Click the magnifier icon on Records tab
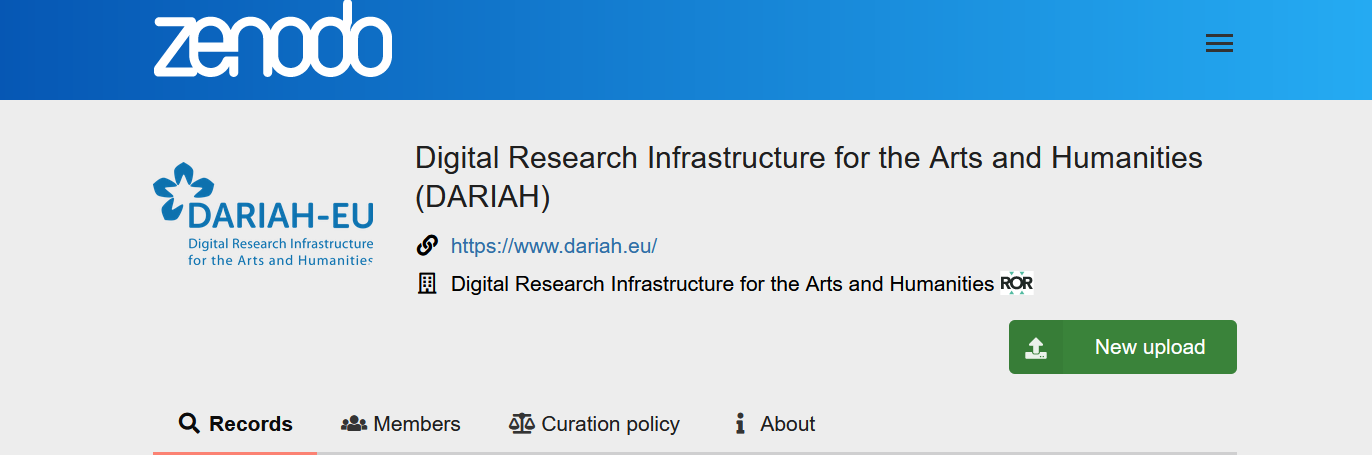The image size is (1372, 466). [x=189, y=423]
